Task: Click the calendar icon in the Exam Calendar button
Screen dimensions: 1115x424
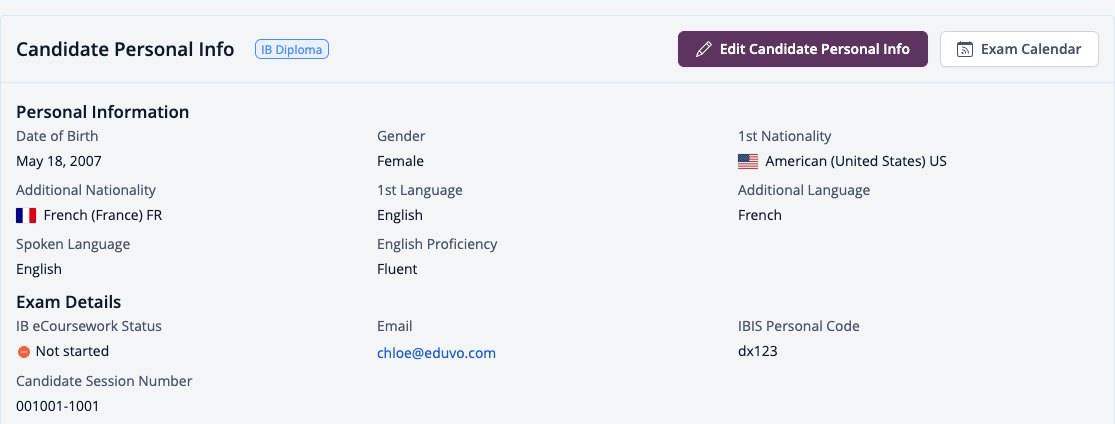Action: point(964,49)
